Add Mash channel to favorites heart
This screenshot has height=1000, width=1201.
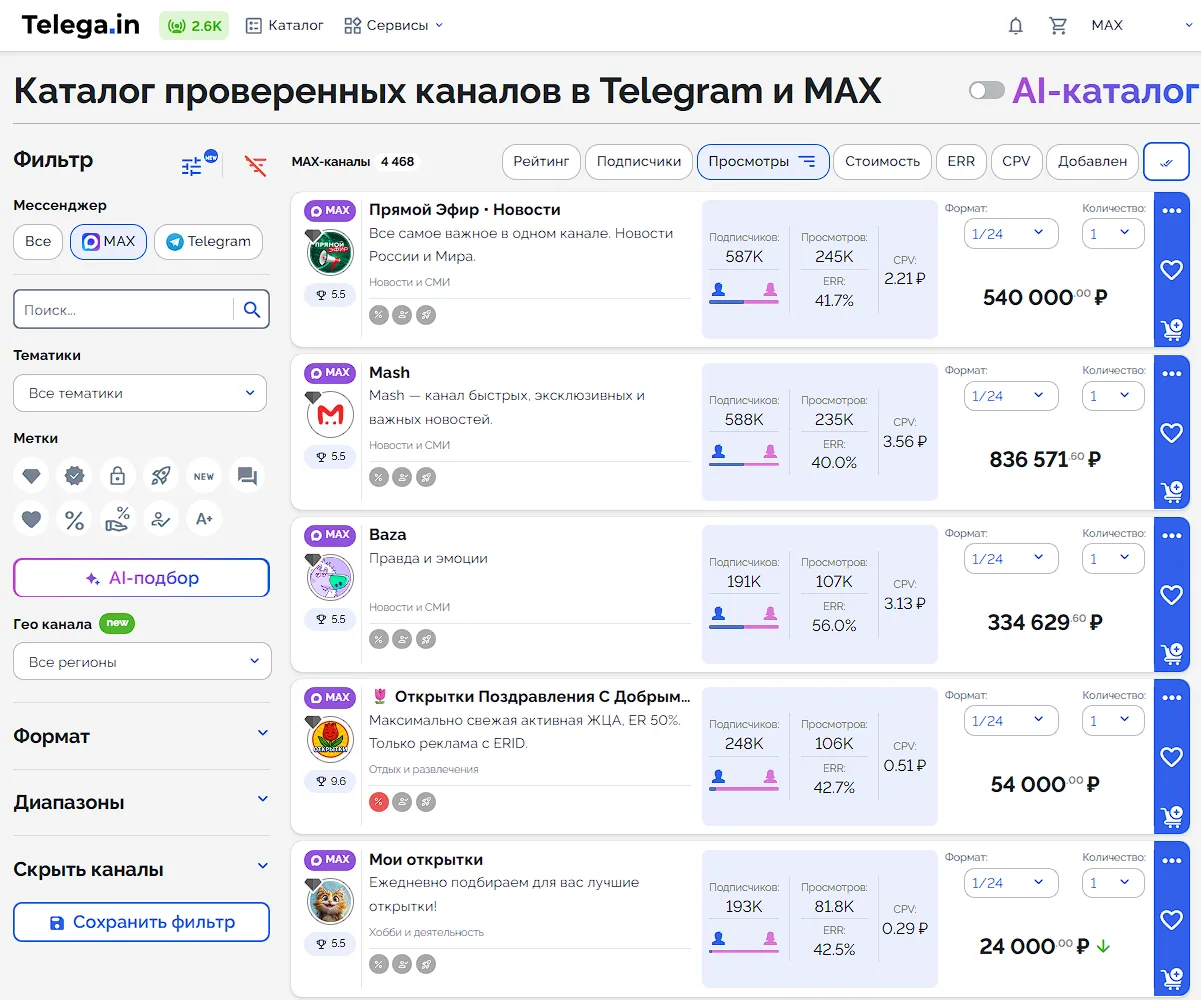point(1171,433)
